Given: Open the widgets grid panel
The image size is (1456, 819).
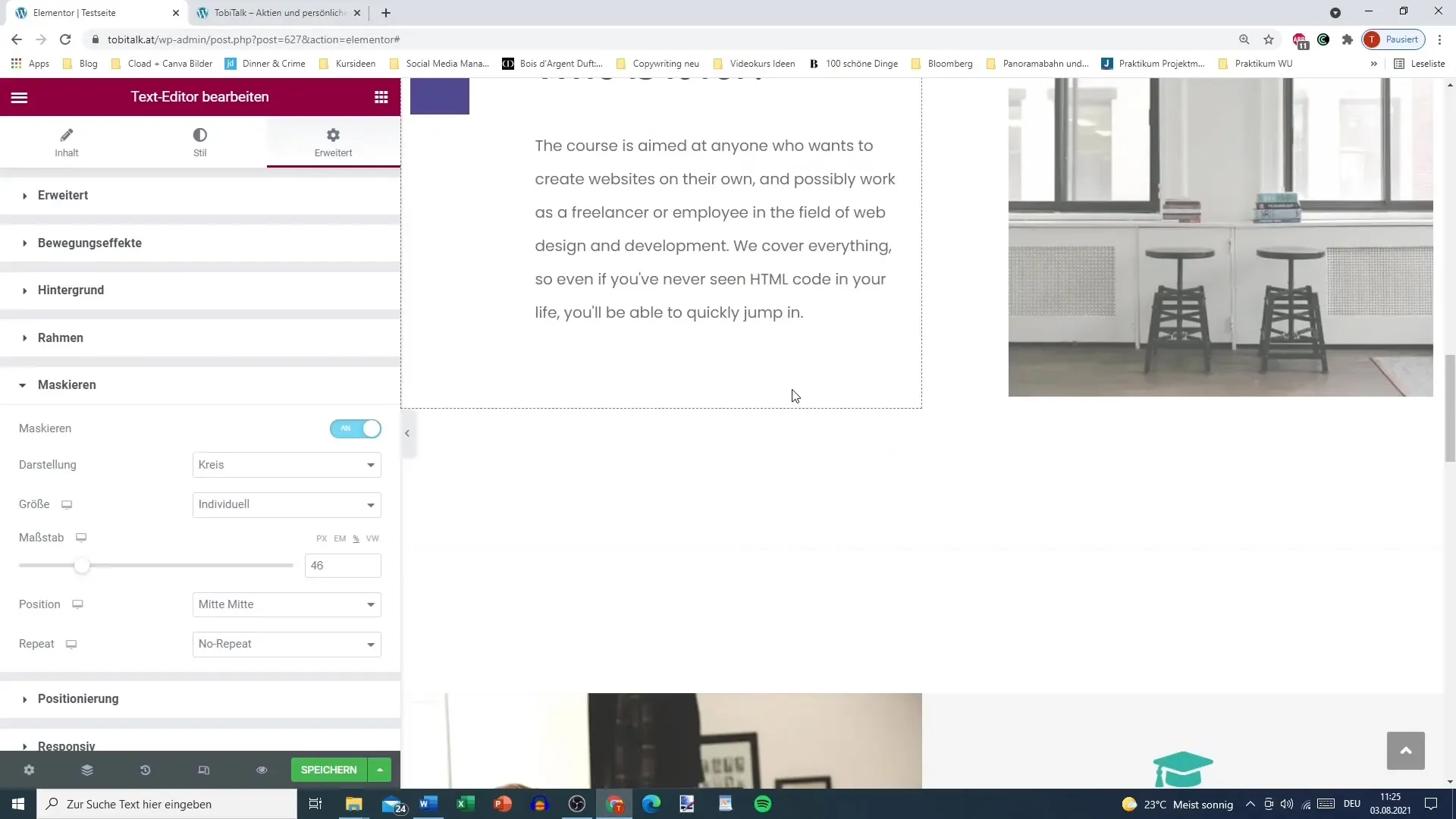Looking at the screenshot, I should coord(381,97).
